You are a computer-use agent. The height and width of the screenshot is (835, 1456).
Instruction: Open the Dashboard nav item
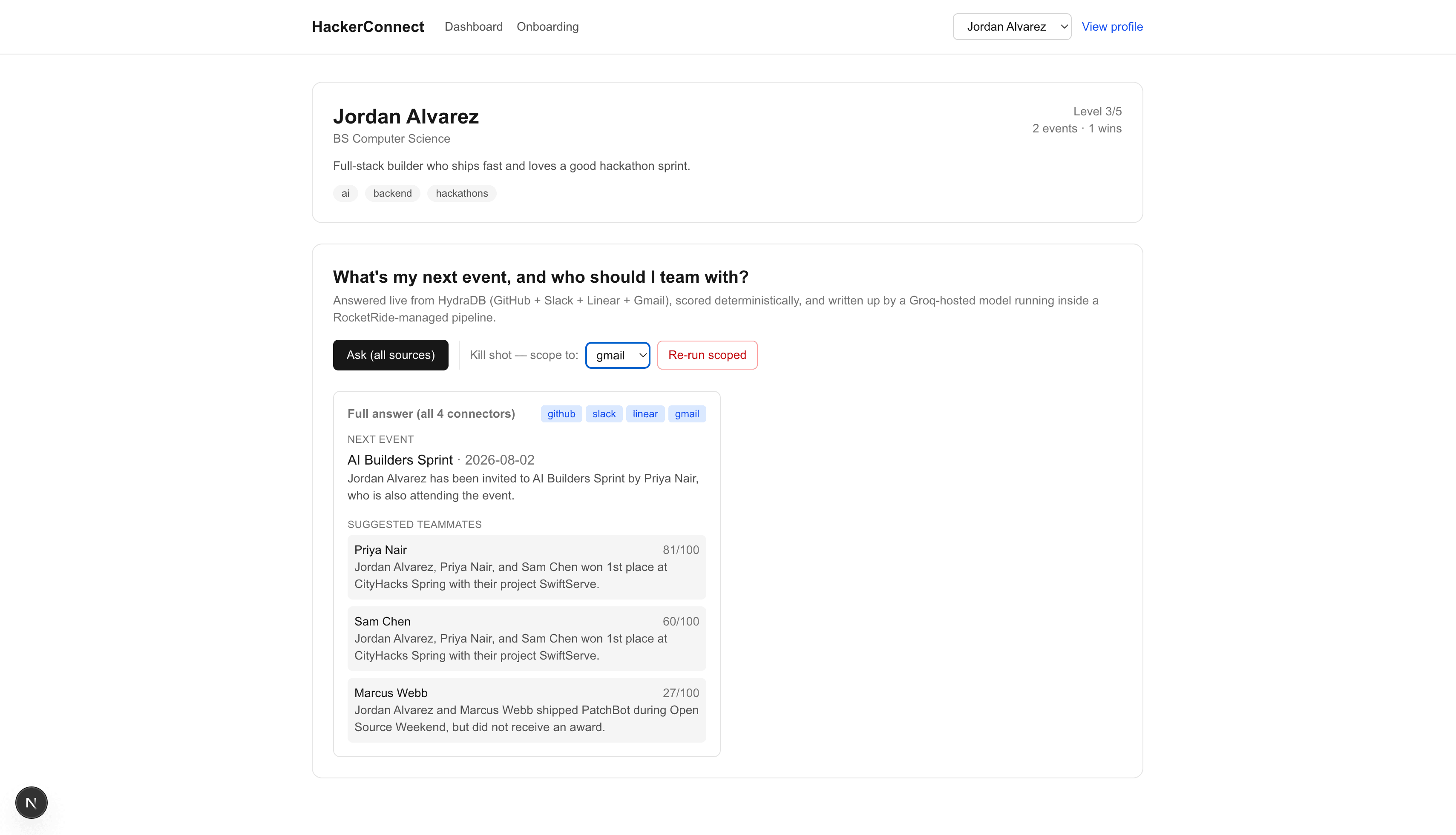click(x=473, y=27)
